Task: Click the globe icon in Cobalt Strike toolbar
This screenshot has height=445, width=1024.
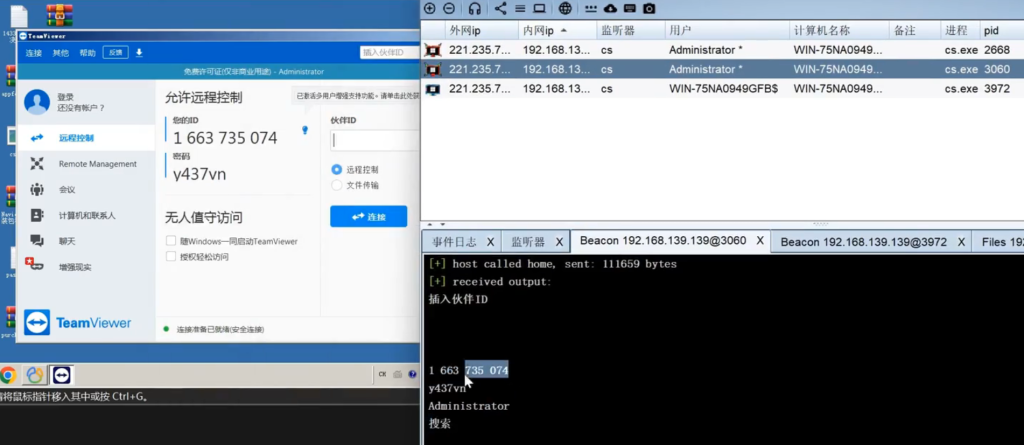Action: pos(566,8)
